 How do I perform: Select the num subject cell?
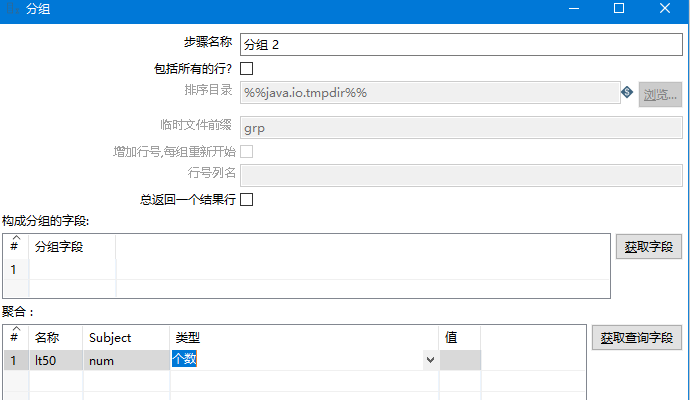point(126,360)
